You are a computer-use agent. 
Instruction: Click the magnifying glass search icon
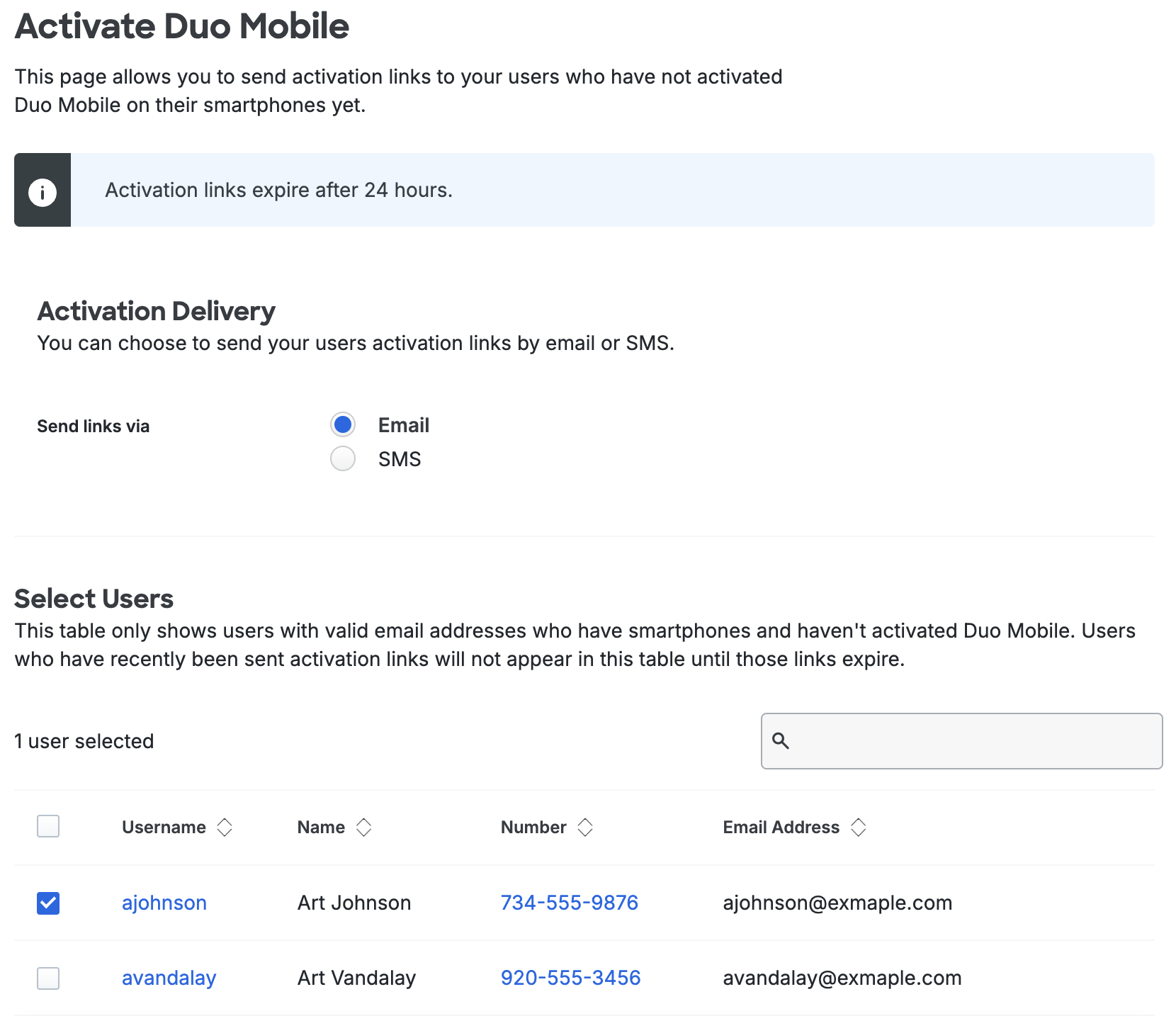click(781, 741)
